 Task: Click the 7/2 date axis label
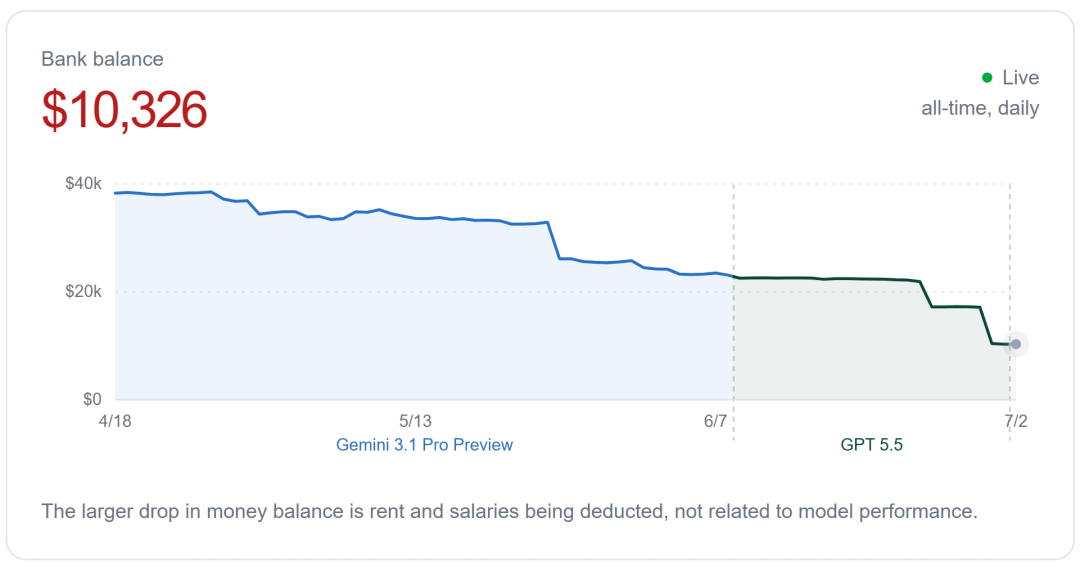coord(1016,421)
